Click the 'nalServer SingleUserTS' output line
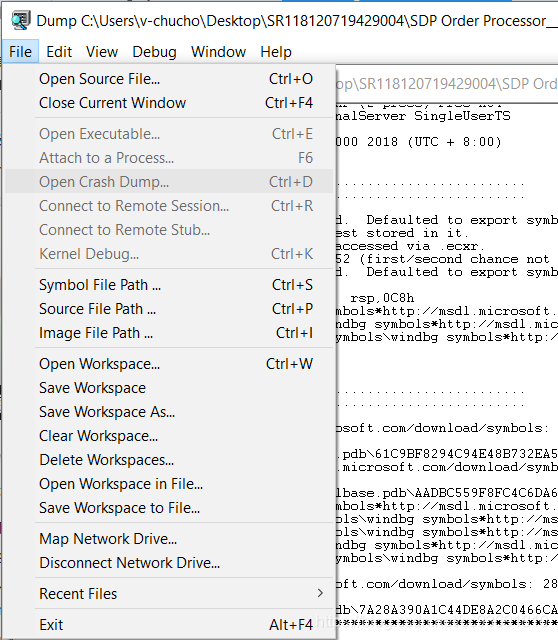This screenshot has width=558, height=640. [x=423, y=116]
